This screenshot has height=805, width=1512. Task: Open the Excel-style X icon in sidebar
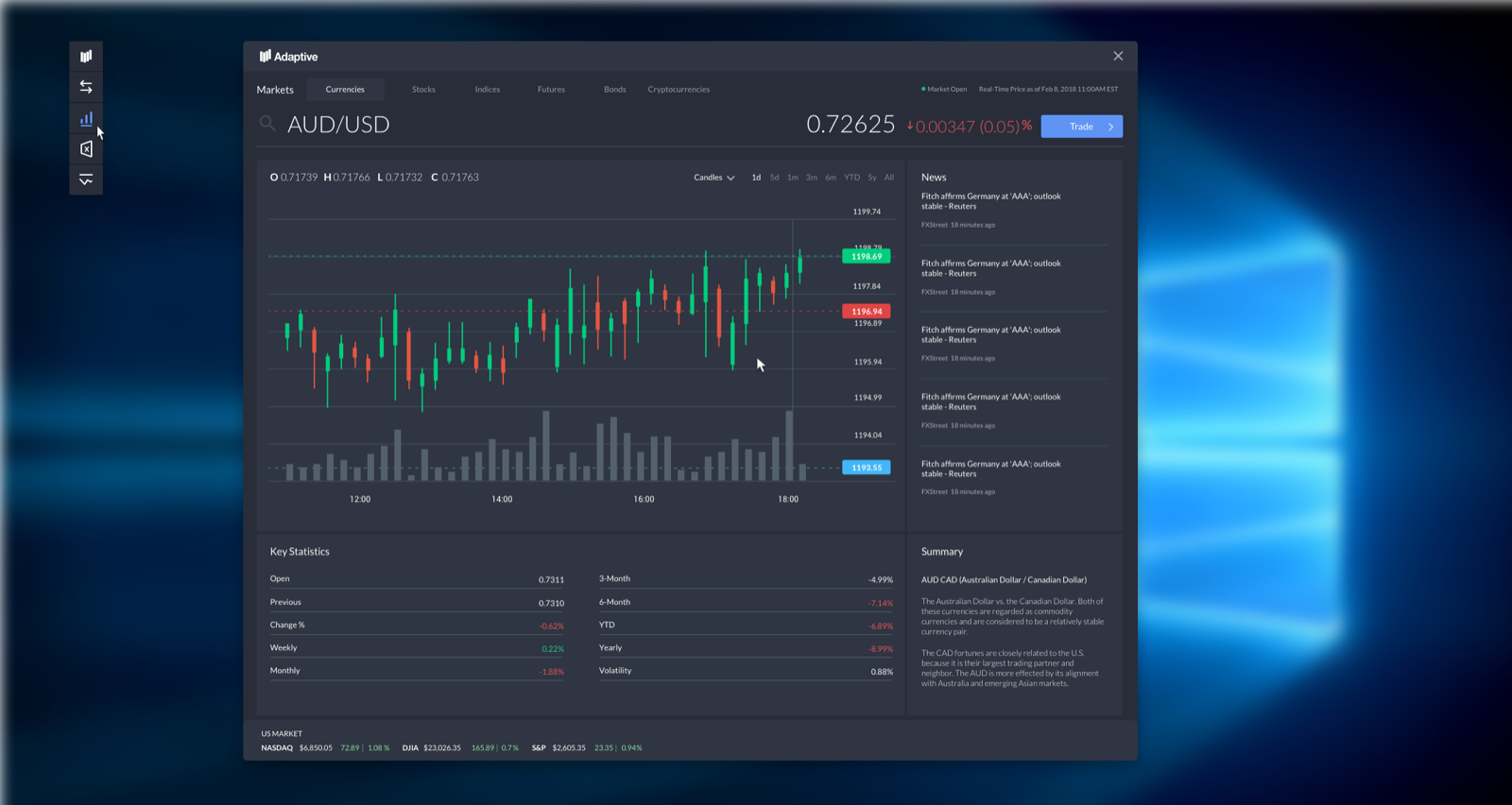86,148
